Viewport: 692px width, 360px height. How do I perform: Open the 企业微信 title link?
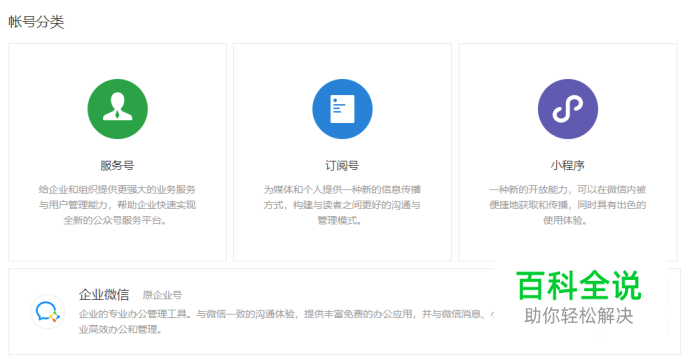pos(104,294)
